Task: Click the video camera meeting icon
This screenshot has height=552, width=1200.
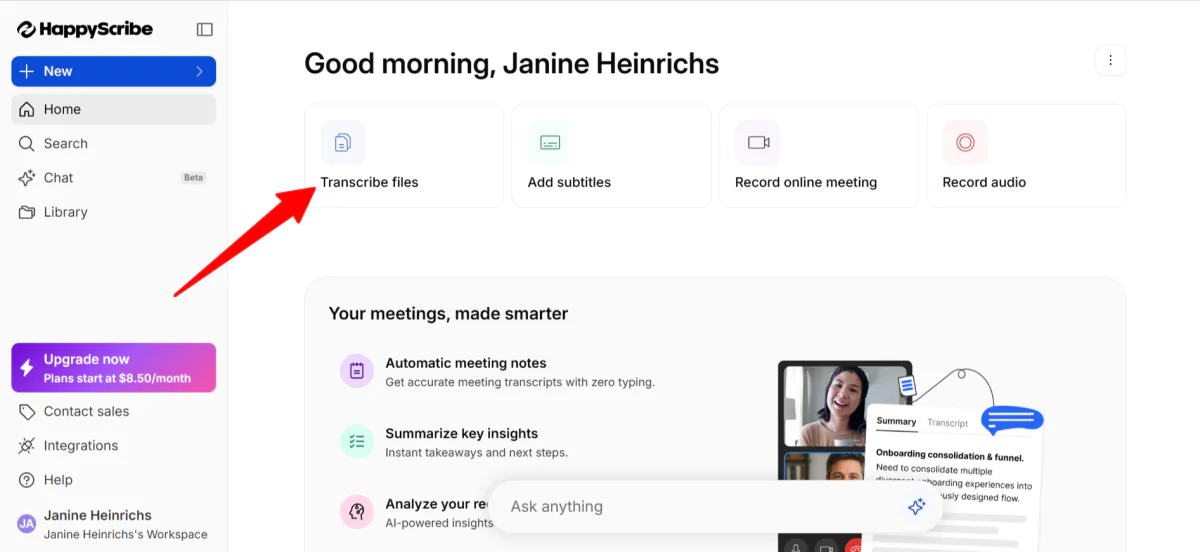Action: point(758,142)
